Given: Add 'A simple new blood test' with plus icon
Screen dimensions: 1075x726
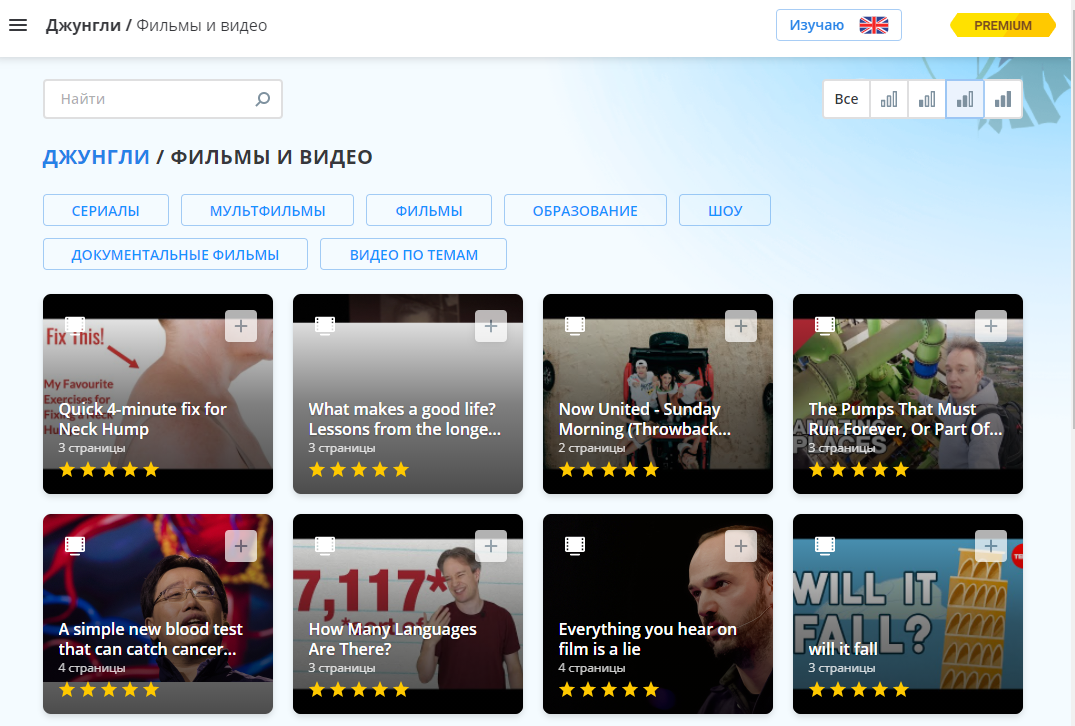Looking at the screenshot, I should pyautogui.click(x=241, y=546).
